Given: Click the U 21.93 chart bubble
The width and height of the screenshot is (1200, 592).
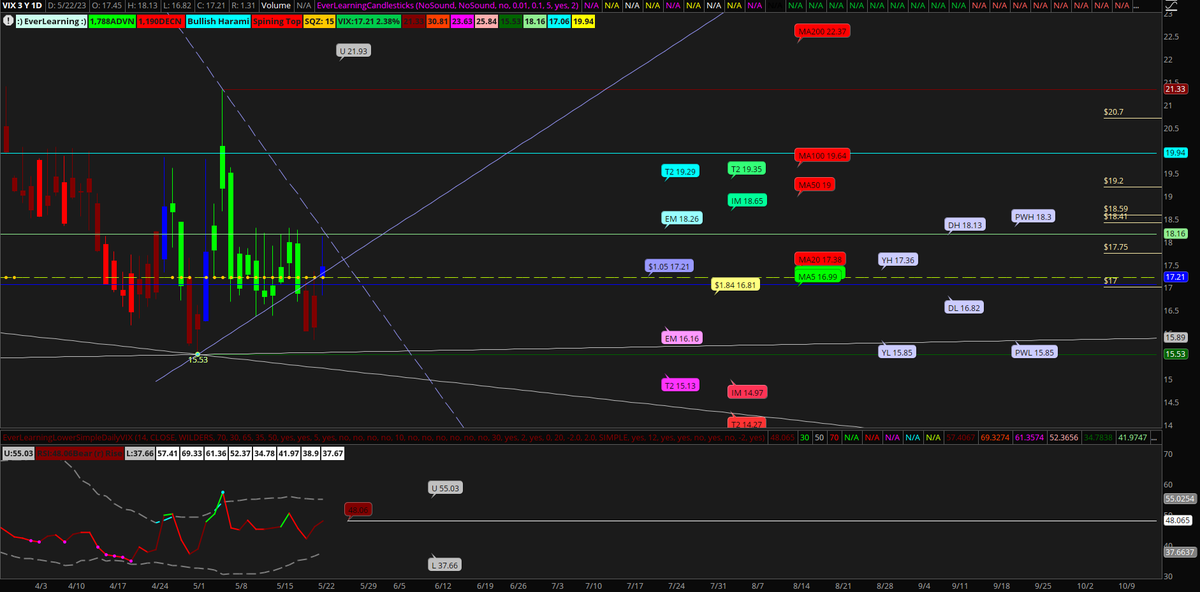Looking at the screenshot, I should pos(354,50).
